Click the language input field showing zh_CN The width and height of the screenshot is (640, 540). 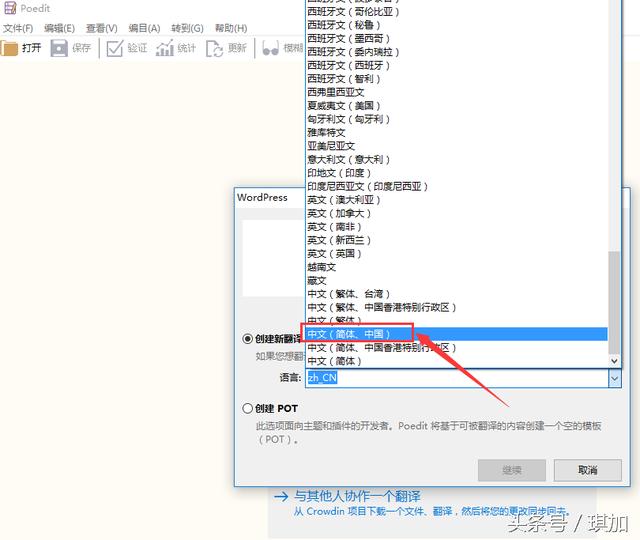coord(457,378)
